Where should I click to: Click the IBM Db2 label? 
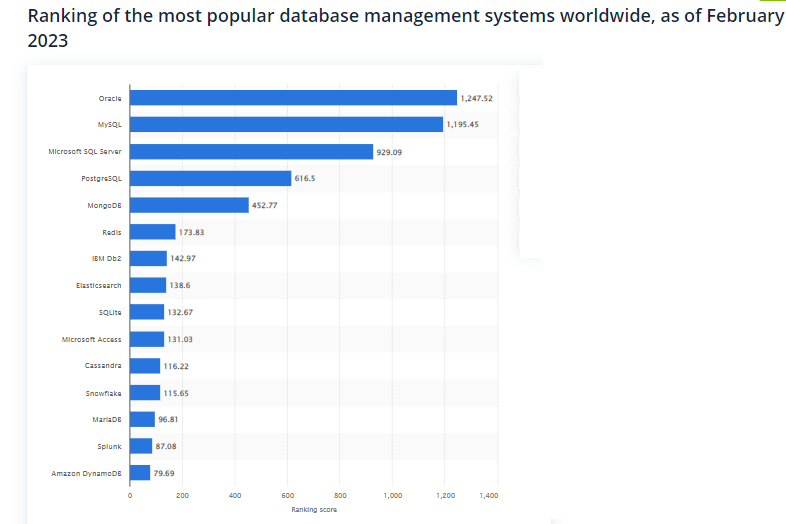[x=106, y=259]
